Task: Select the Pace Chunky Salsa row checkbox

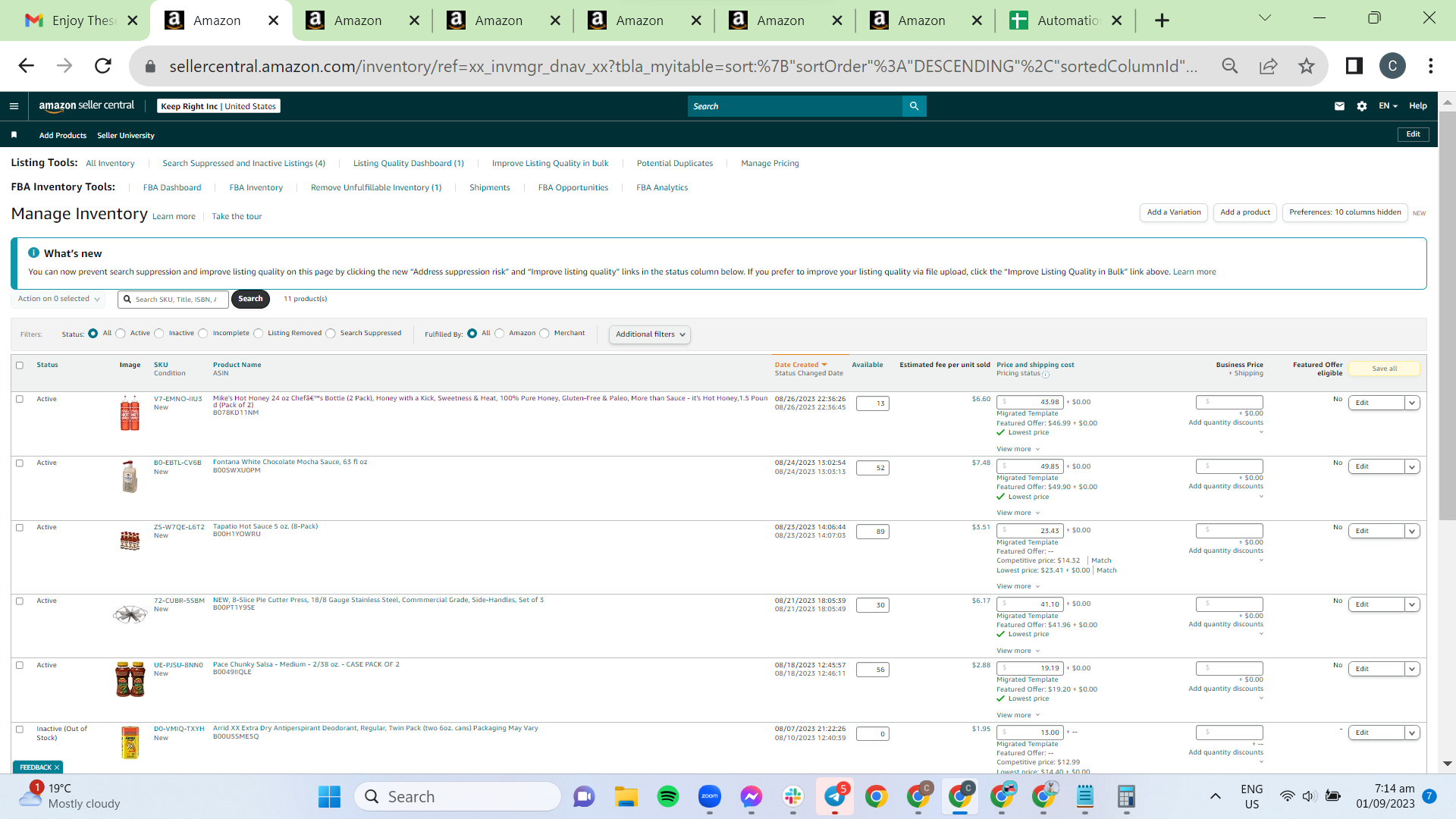Action: pyautogui.click(x=20, y=665)
